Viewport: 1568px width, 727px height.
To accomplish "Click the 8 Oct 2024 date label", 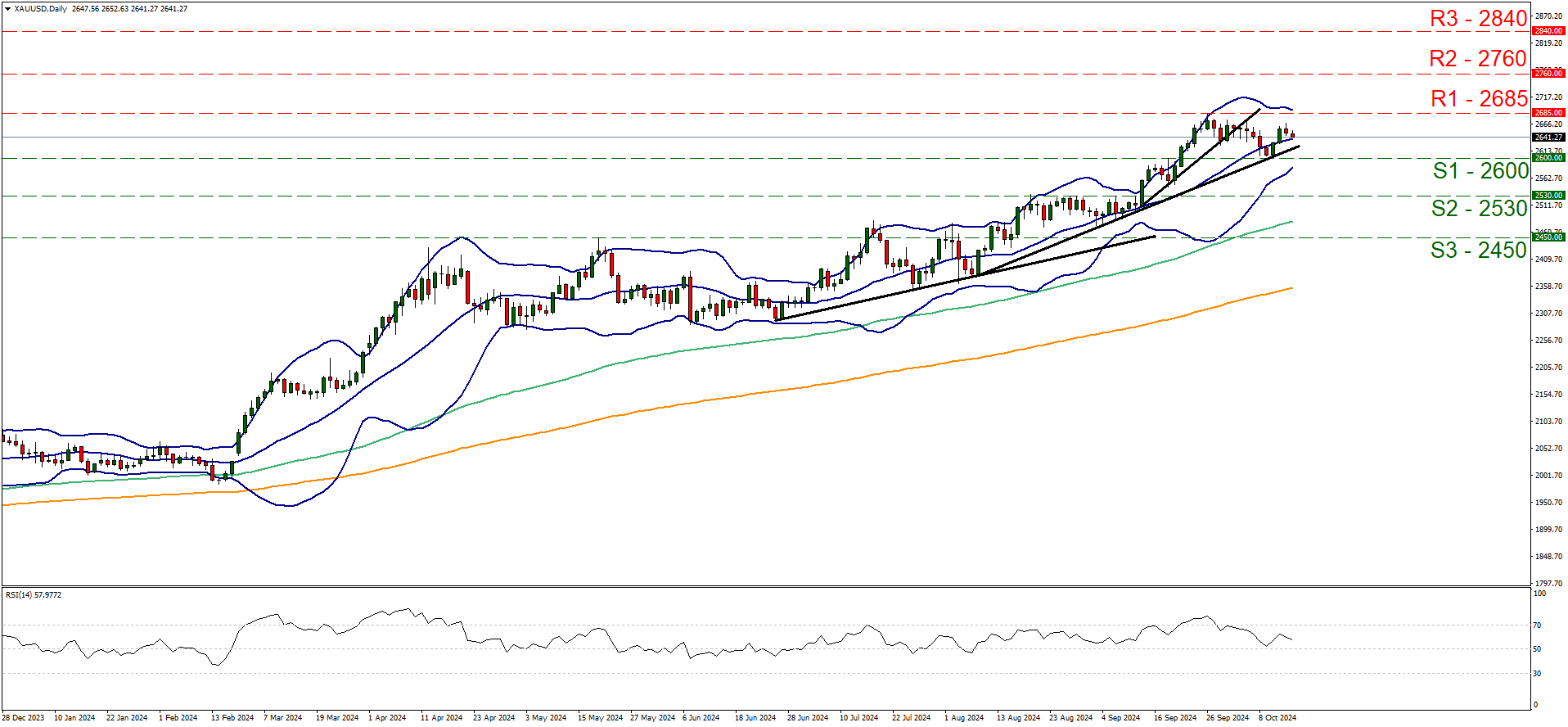I will (x=1277, y=718).
